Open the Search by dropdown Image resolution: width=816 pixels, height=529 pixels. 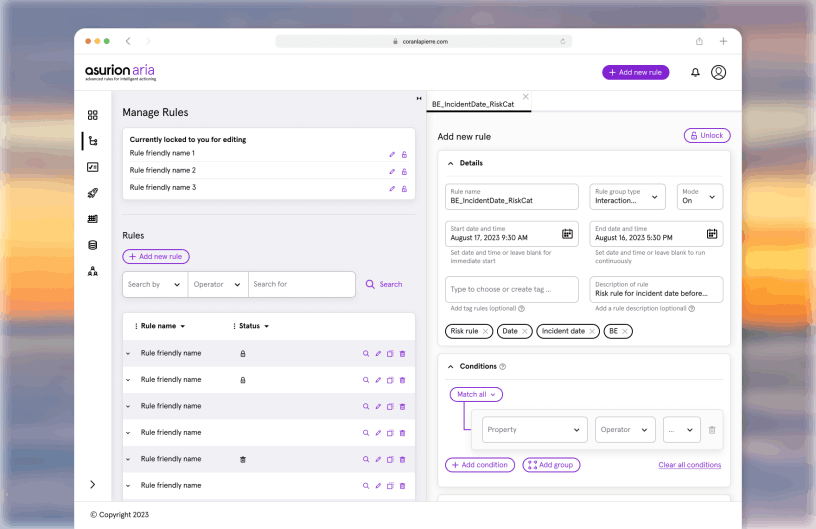[x=154, y=285]
